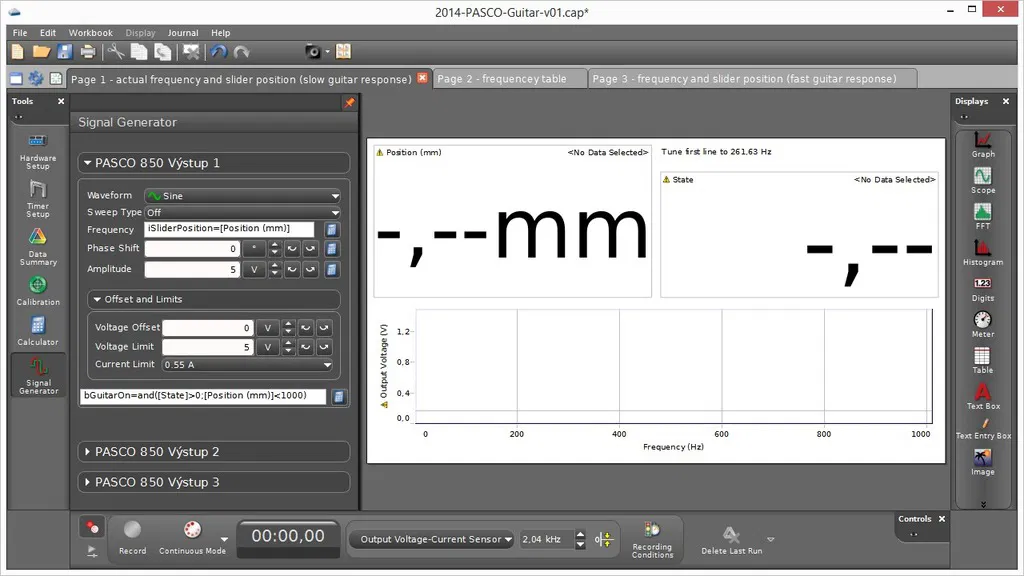1024x576 pixels.
Task: Open the Timer Setup tool
Action: (37, 199)
